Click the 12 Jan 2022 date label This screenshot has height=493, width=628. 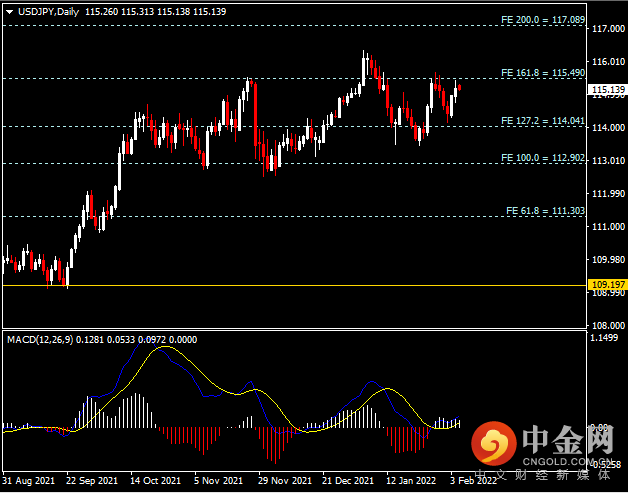click(412, 480)
